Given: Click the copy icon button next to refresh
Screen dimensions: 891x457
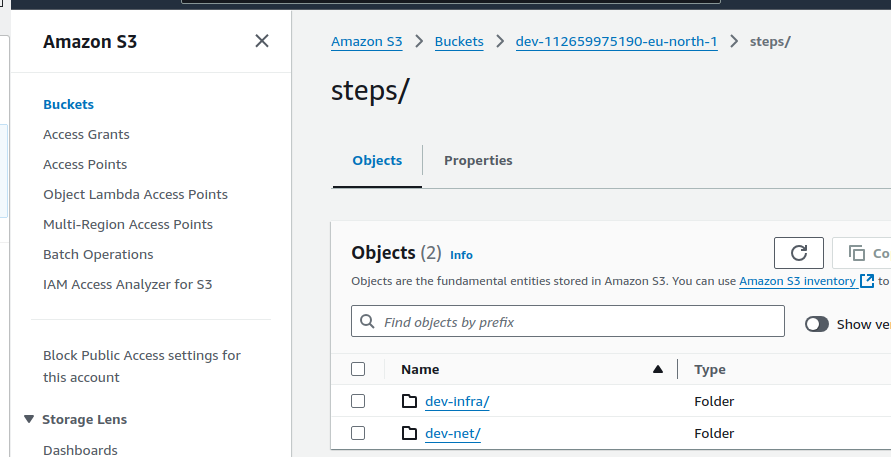Looking at the screenshot, I should point(862,253).
